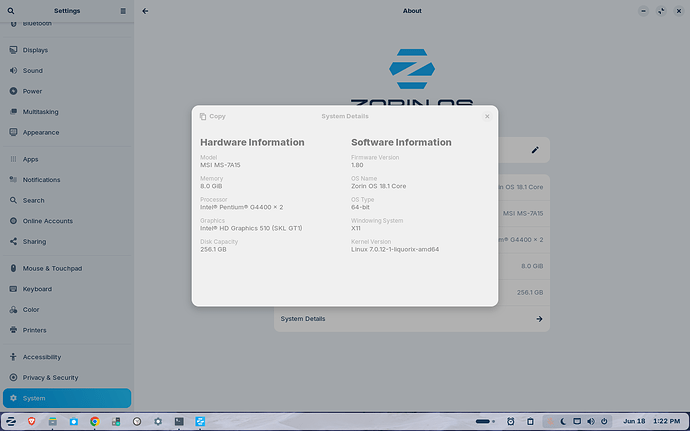The width and height of the screenshot is (690, 431).
Task: Go back with the header arrow
Action: (x=145, y=11)
